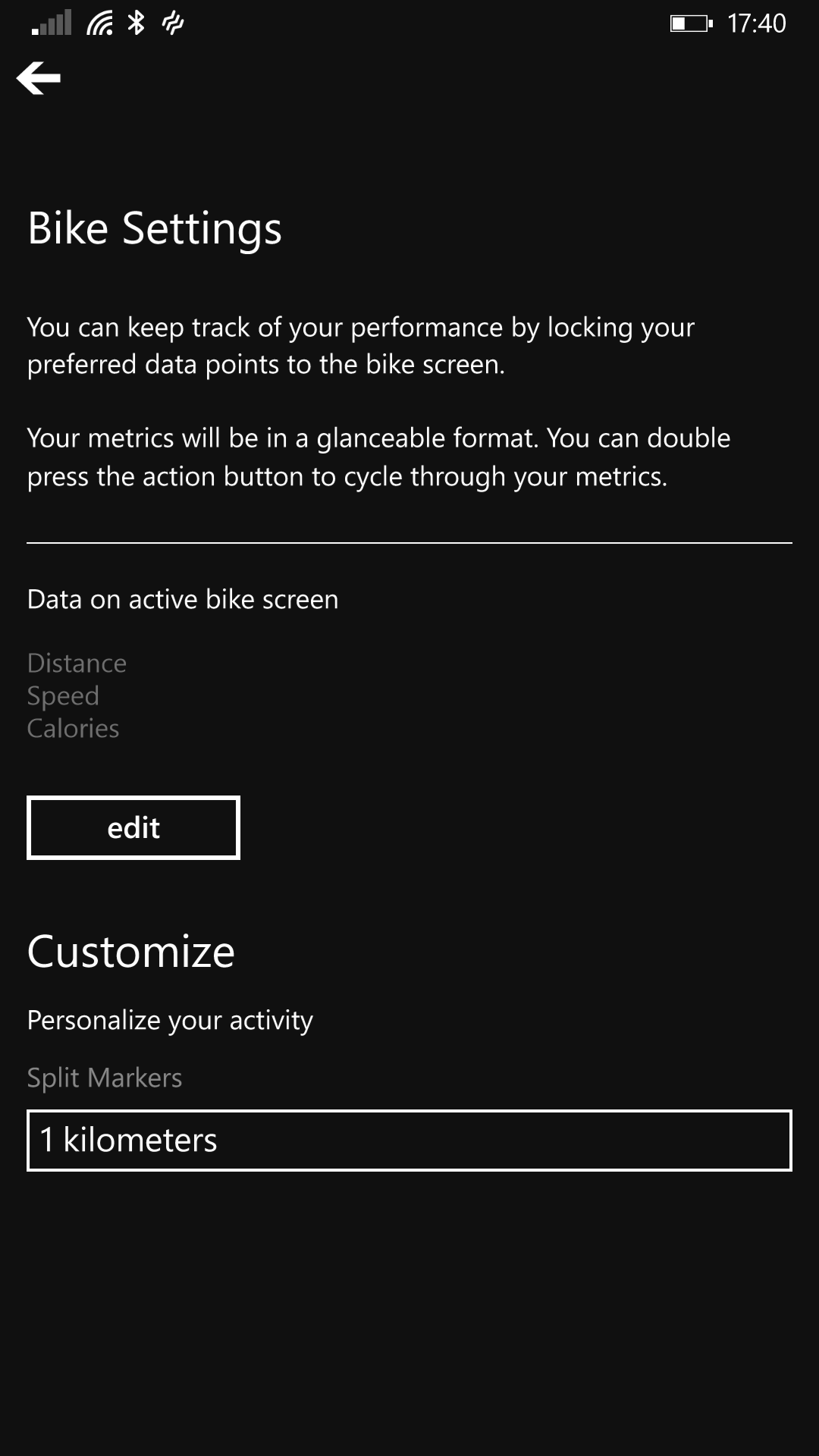
Task: Tap the Bike Settings heading
Action: 155,229
